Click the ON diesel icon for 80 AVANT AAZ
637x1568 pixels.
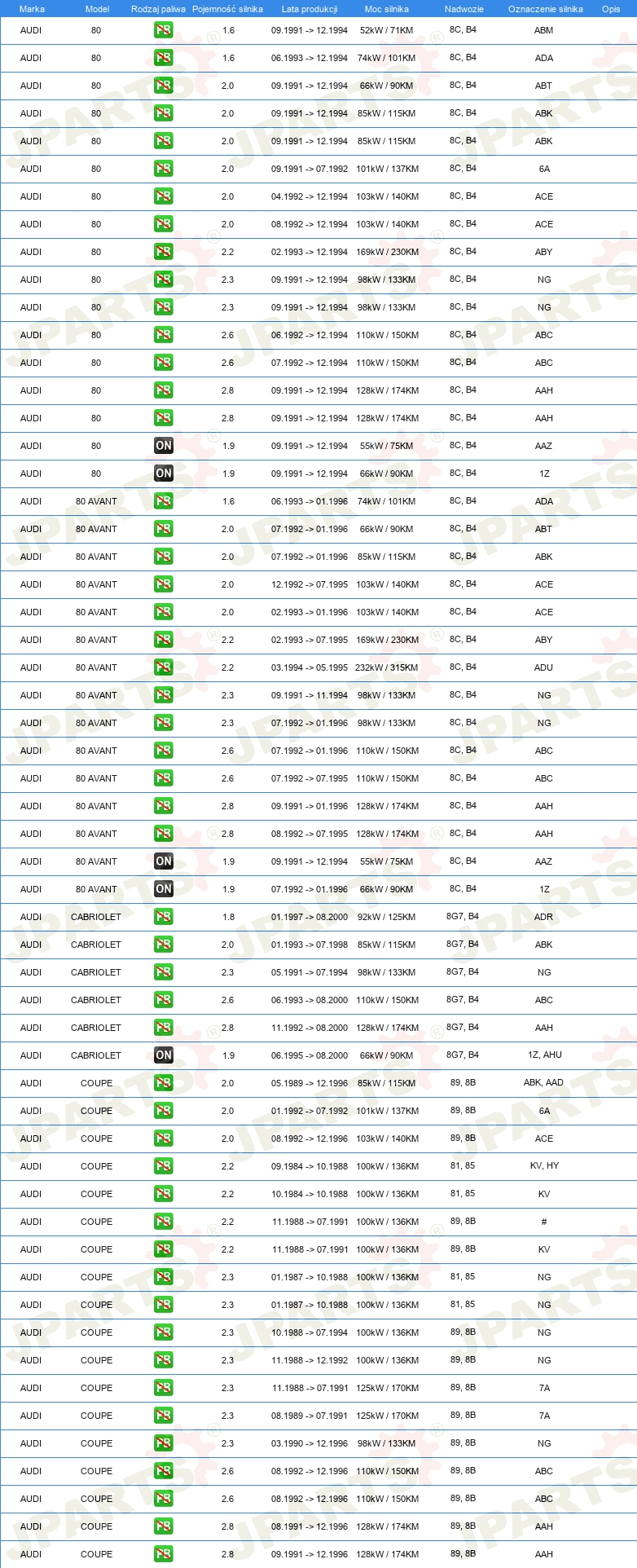pyautogui.click(x=164, y=861)
